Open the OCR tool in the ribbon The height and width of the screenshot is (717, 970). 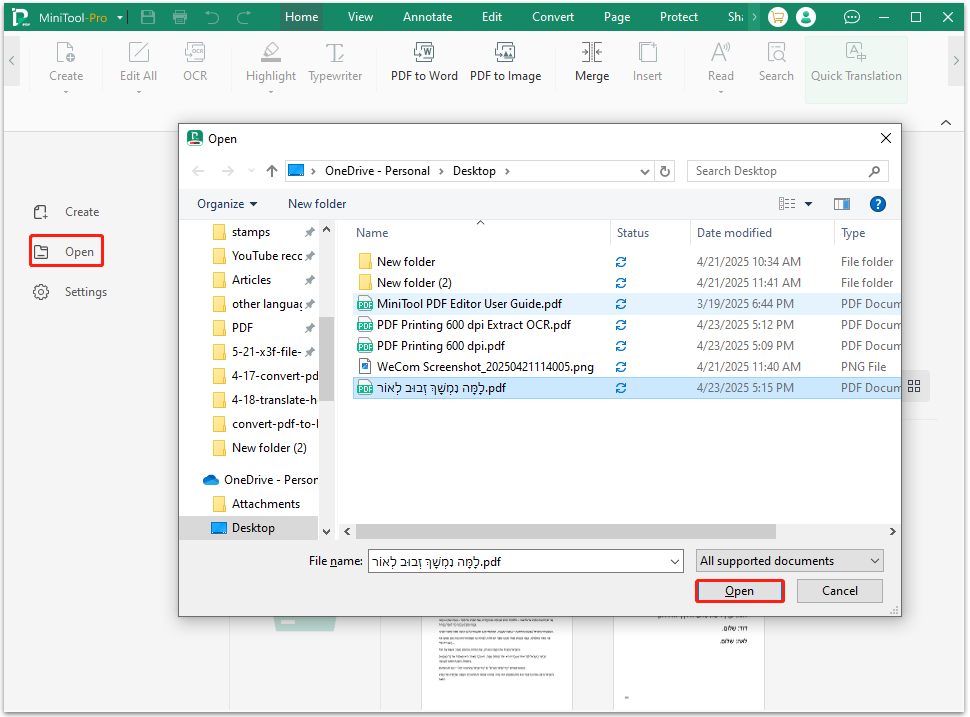[x=195, y=53]
